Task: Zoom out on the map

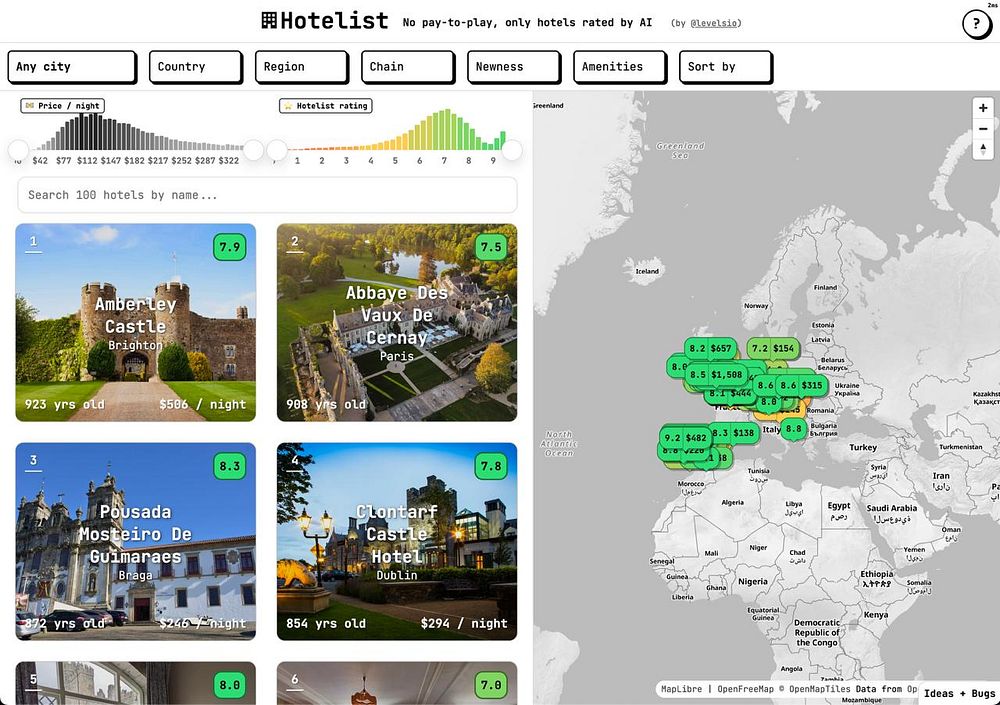Action: (983, 129)
